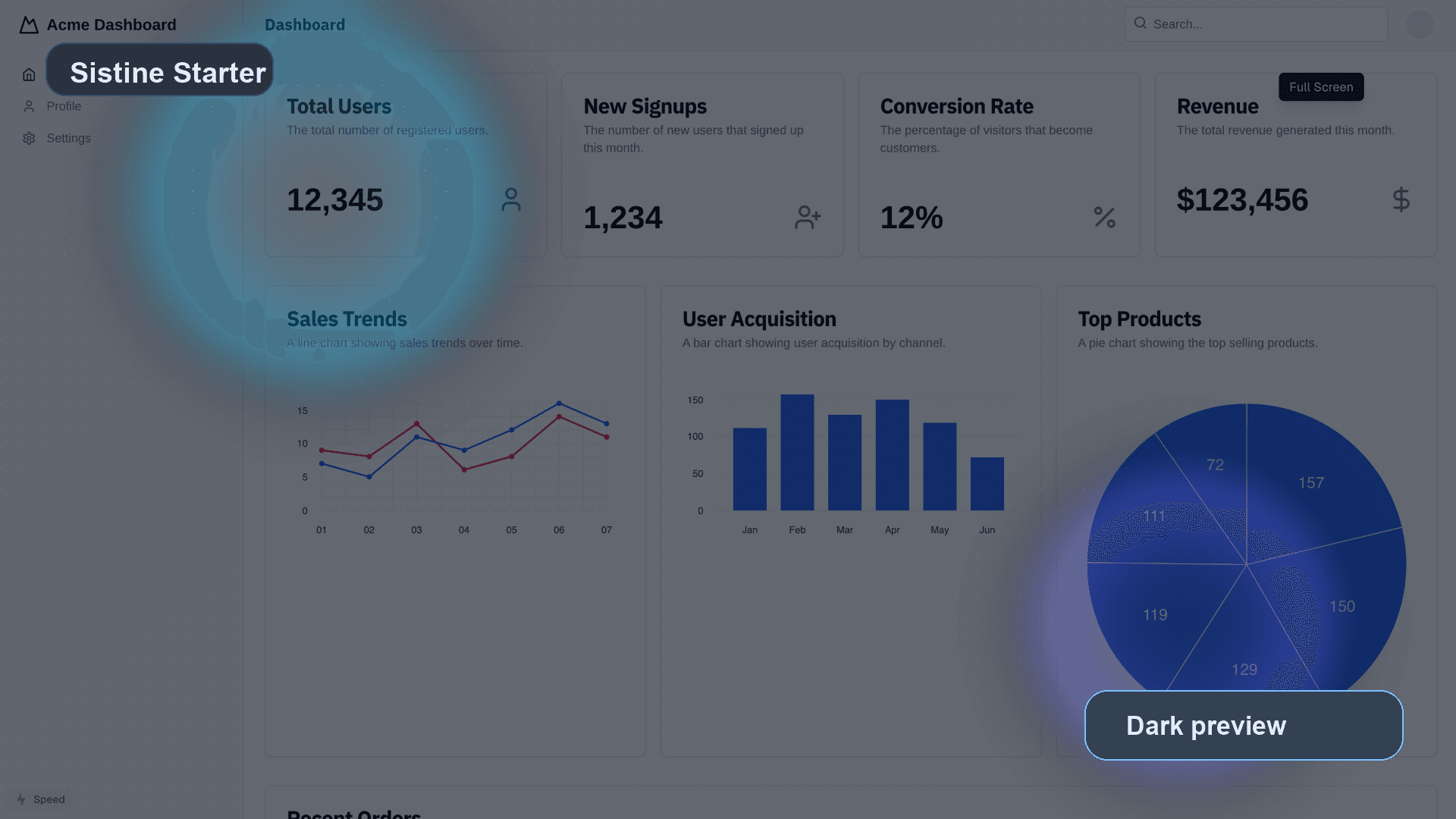Click into the Search input field
The width and height of the screenshot is (1456, 819).
[1256, 24]
